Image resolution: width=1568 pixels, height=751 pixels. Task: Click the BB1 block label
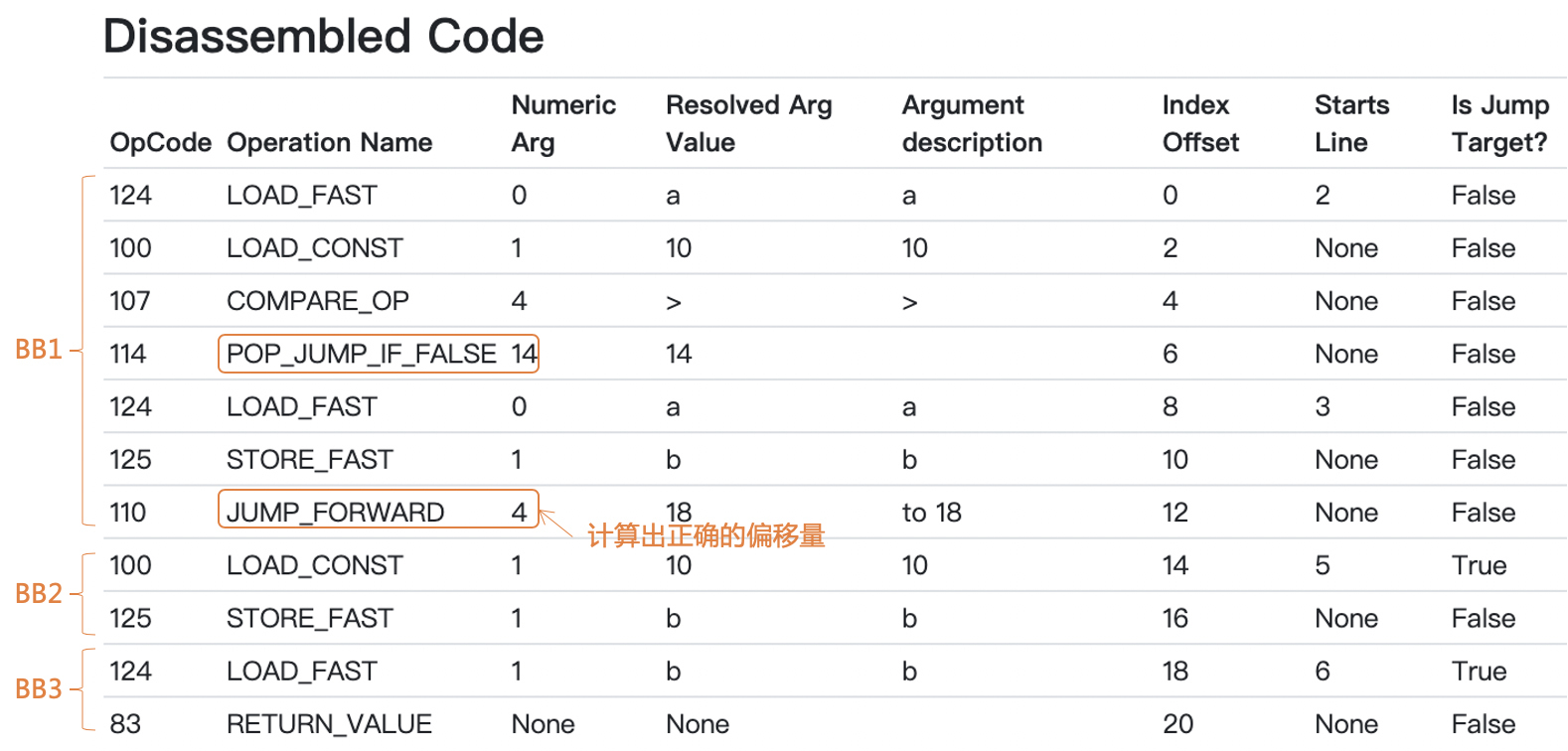tap(39, 350)
